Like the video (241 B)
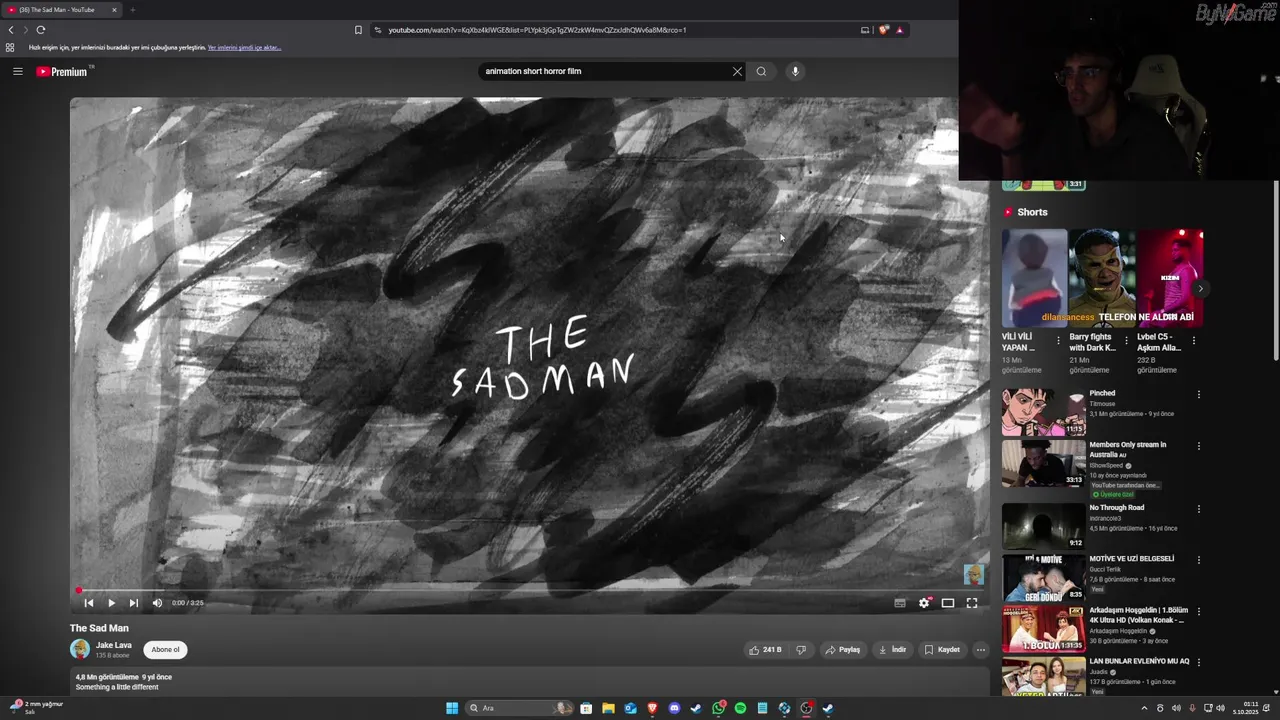 point(765,649)
